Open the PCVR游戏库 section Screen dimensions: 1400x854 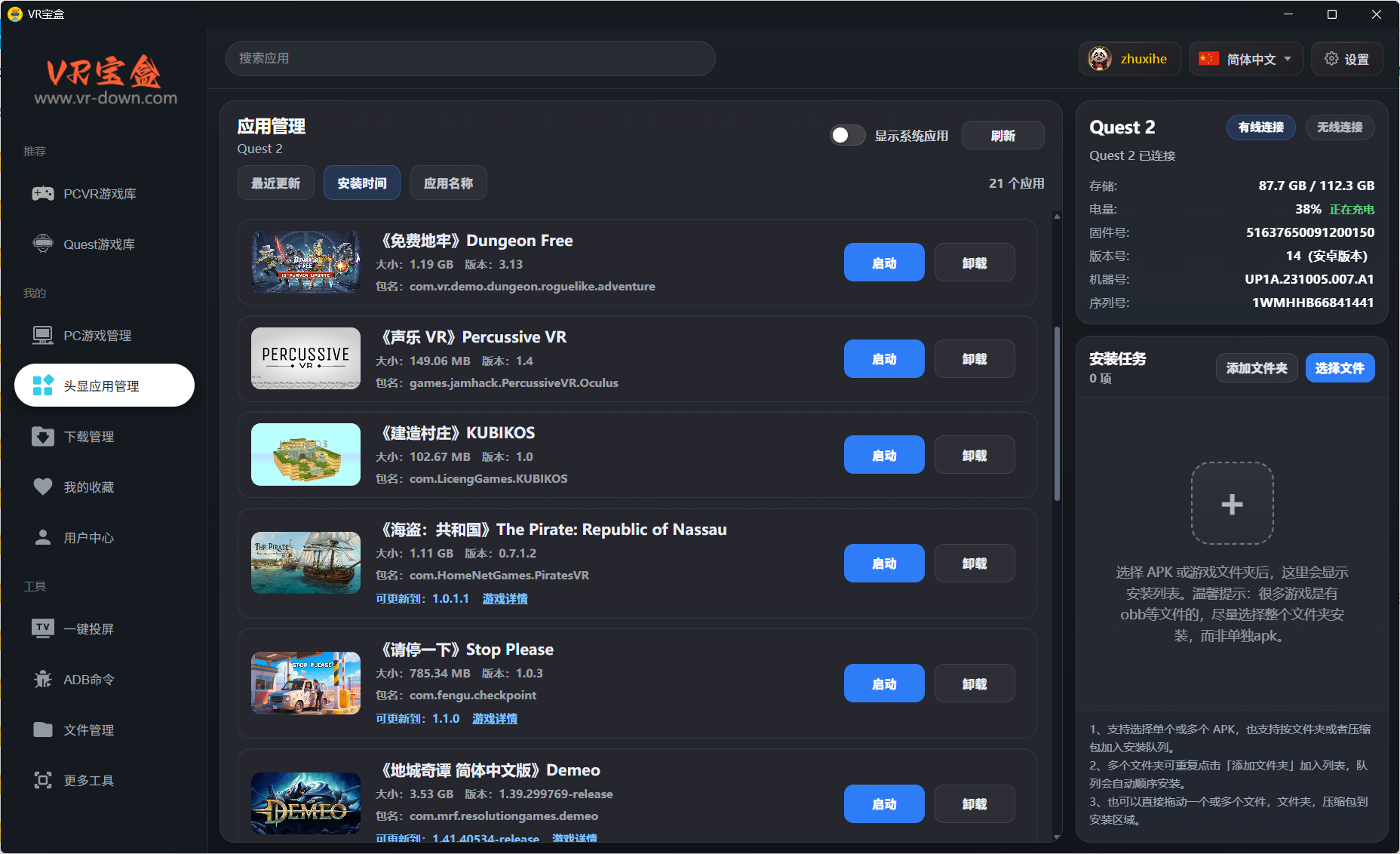tap(100, 193)
